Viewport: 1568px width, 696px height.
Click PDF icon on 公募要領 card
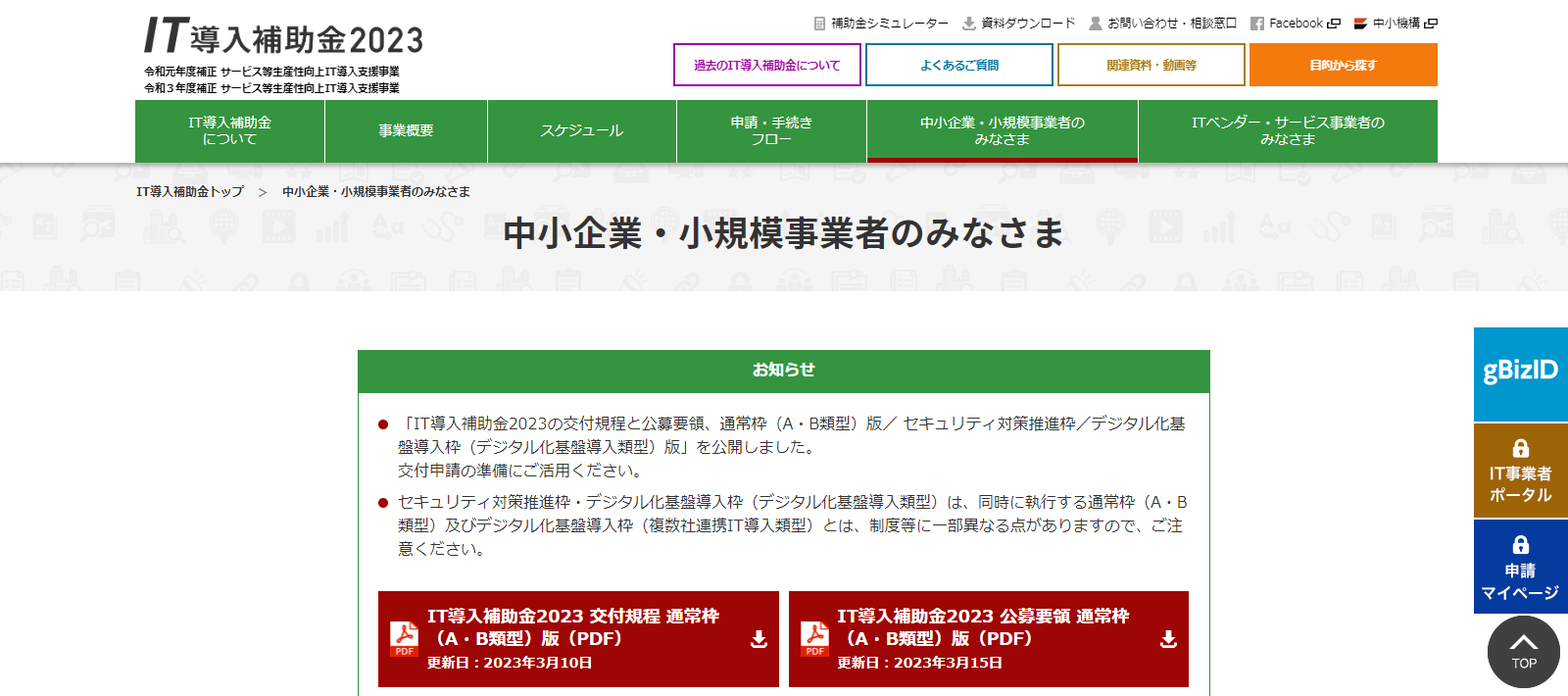(814, 639)
